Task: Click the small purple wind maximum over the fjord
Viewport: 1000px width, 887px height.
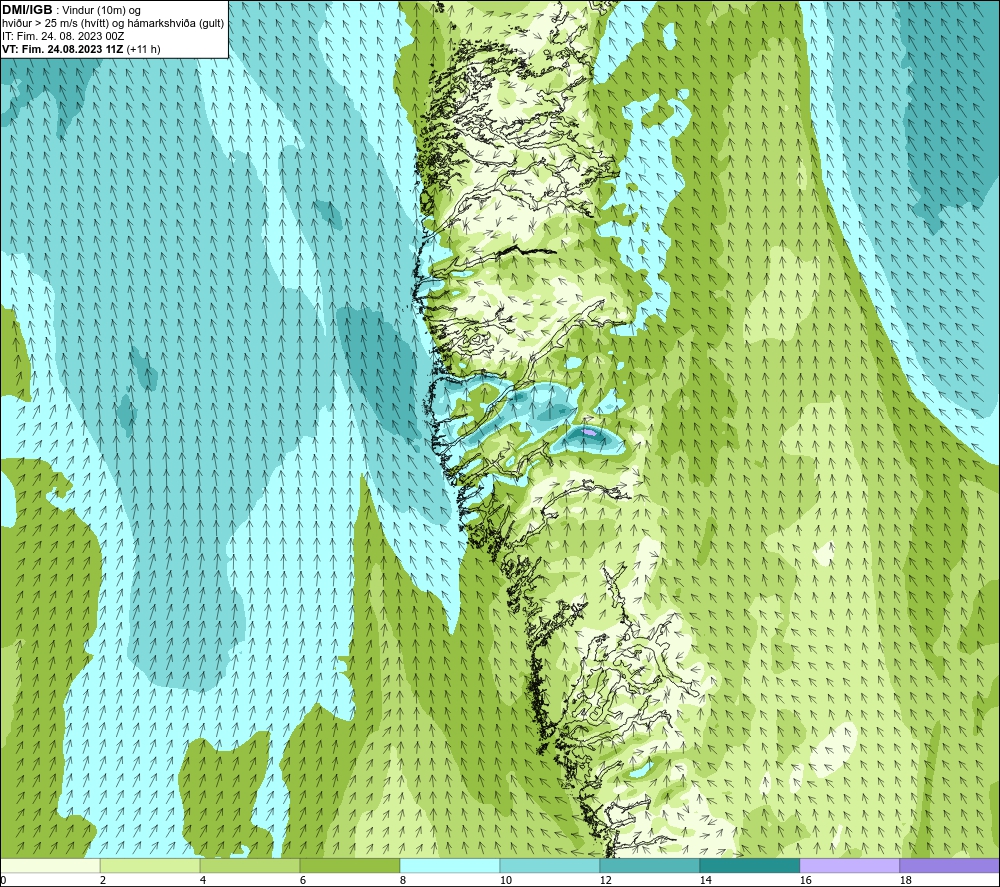Action: (x=591, y=432)
